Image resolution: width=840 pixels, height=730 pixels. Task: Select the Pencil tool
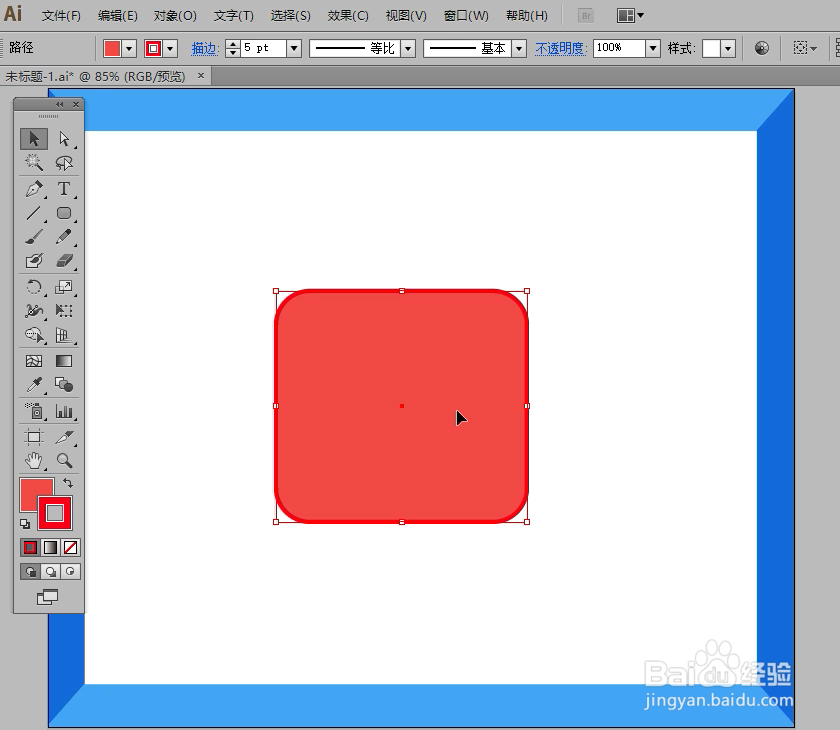pyautogui.click(x=64, y=237)
